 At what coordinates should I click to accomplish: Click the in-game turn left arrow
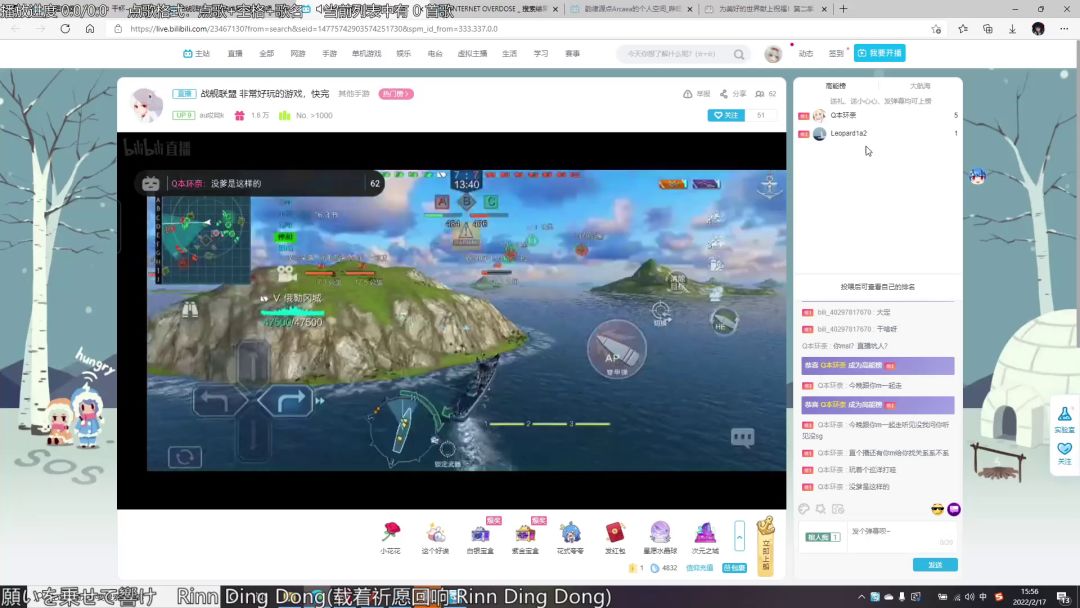click(x=218, y=400)
